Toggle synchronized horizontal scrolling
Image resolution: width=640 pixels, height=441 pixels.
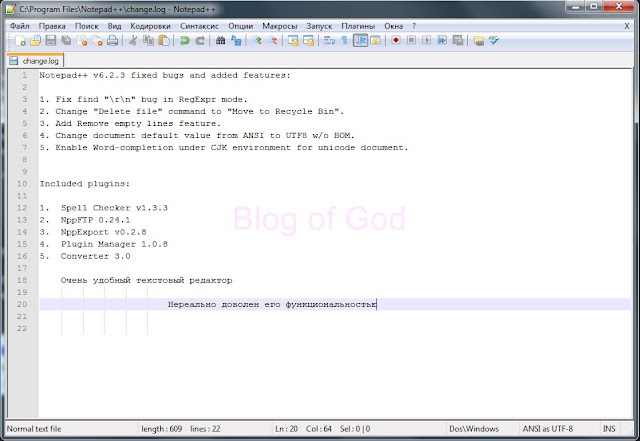point(309,40)
